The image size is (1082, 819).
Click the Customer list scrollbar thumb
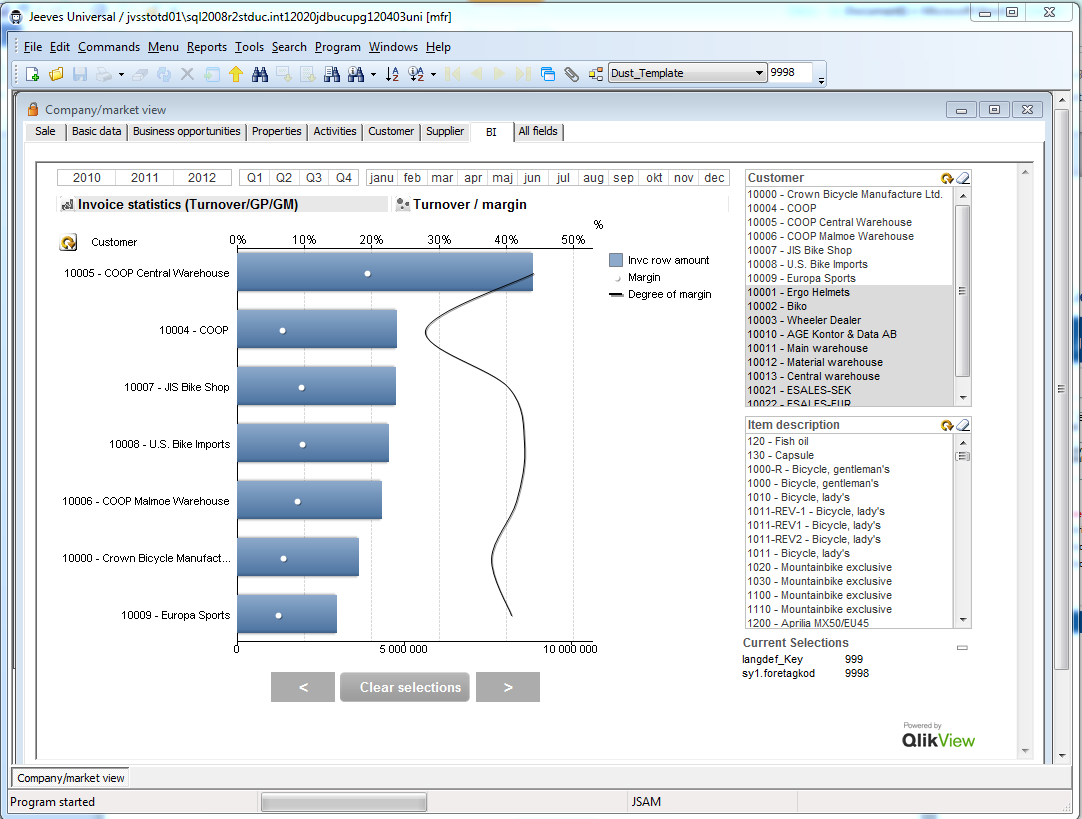pyautogui.click(x=963, y=291)
